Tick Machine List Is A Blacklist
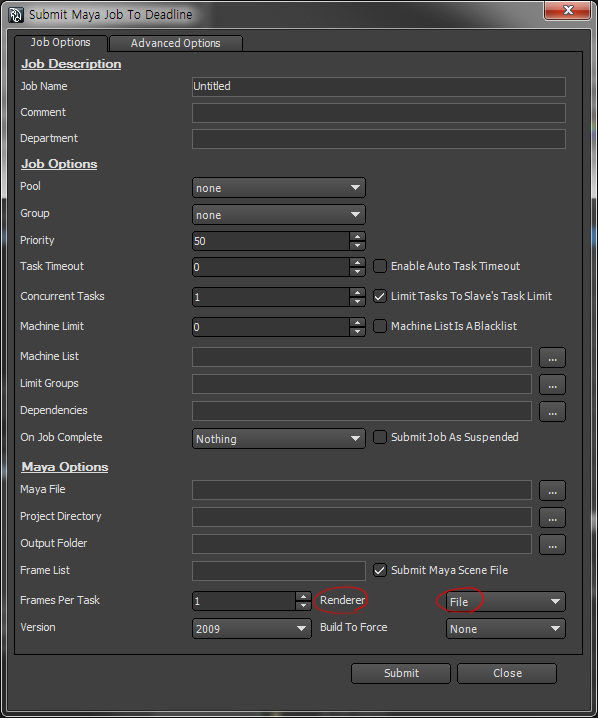 coord(380,326)
